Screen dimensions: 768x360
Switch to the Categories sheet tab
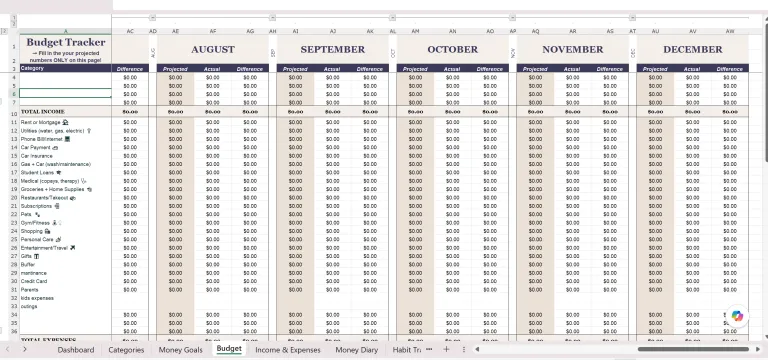[x=126, y=350]
